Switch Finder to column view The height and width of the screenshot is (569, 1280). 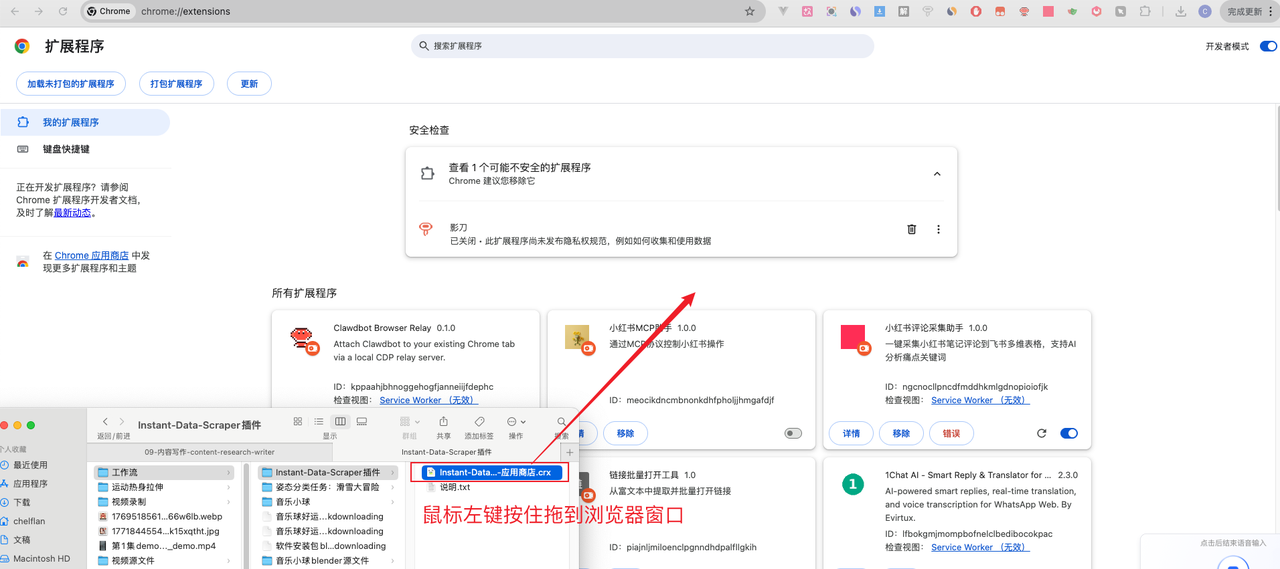tap(340, 422)
